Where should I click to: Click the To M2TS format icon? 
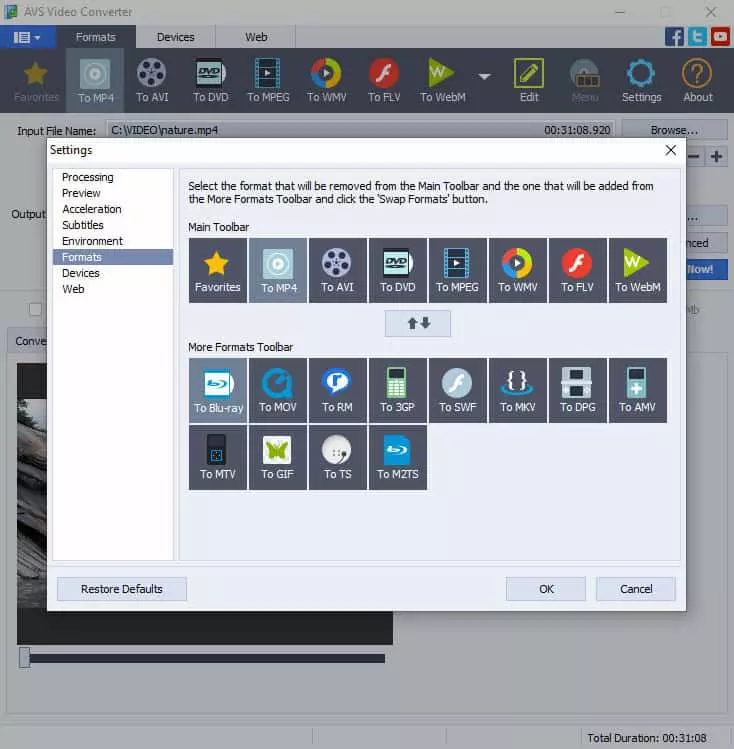(398, 457)
